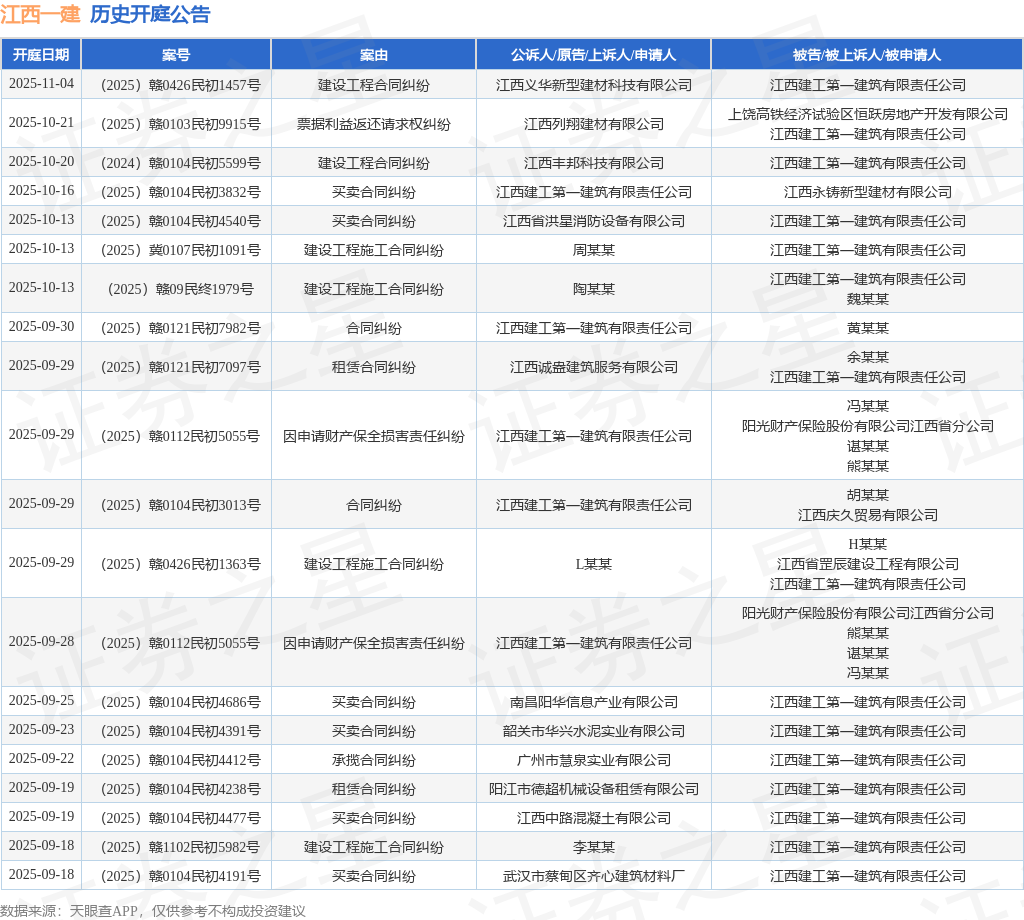Select the 案由 column header
Image resolution: width=1024 pixels, height=920 pixels.
tap(374, 55)
